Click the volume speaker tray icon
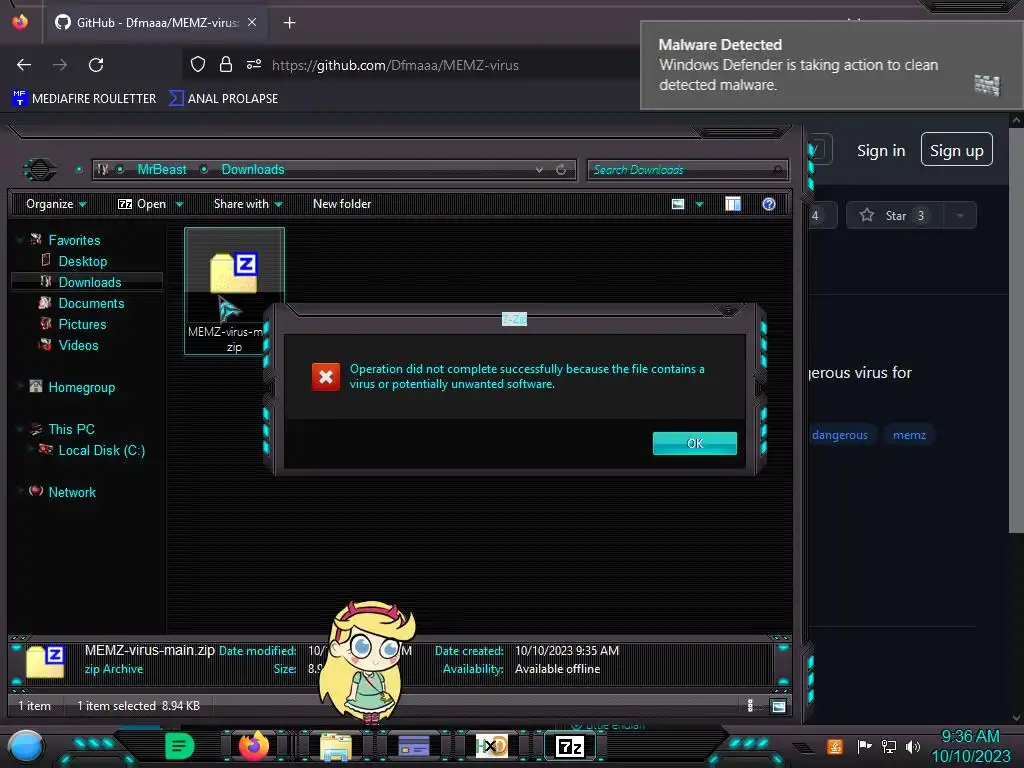The width and height of the screenshot is (1024, 768). [x=913, y=746]
